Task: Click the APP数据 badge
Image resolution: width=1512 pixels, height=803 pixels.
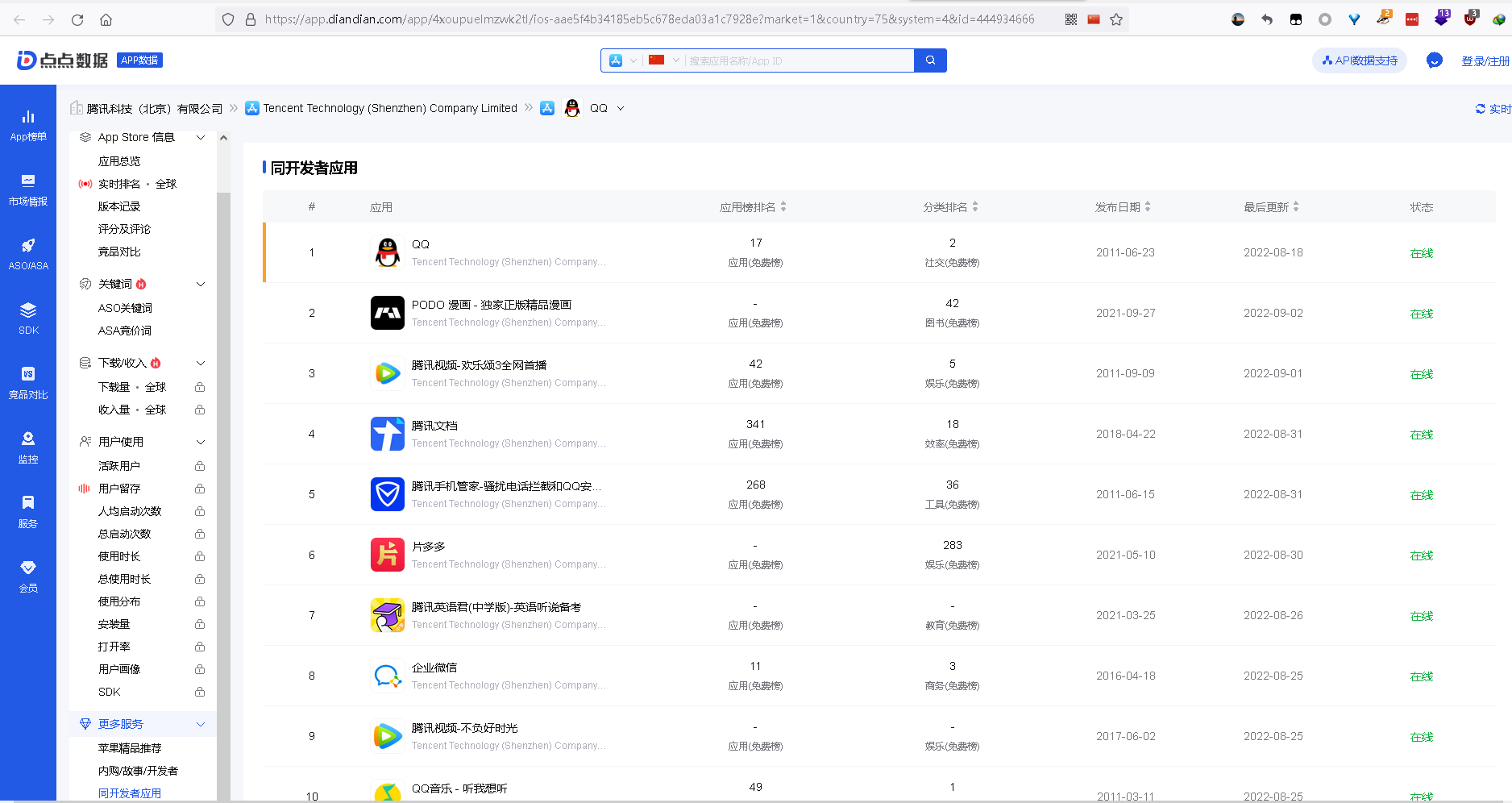Action: coord(140,60)
